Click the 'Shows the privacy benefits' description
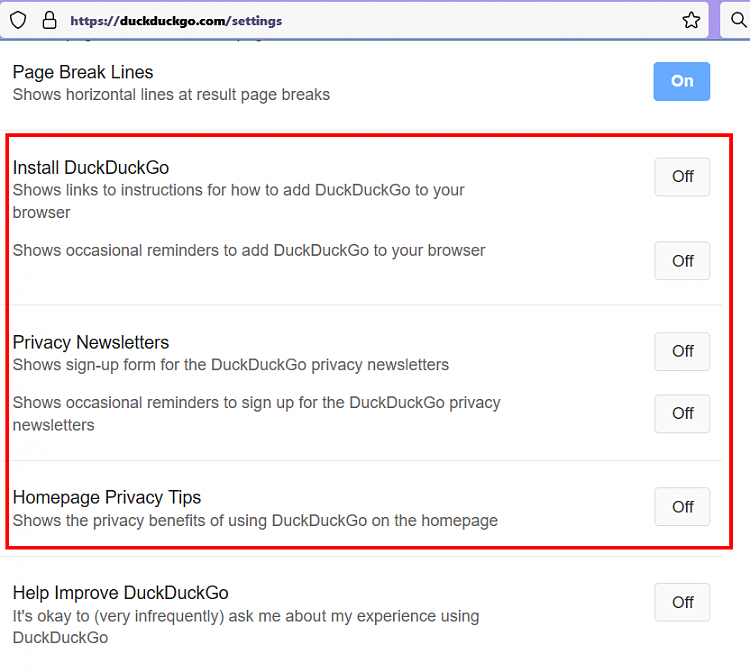This screenshot has height=672, width=750. point(255,520)
